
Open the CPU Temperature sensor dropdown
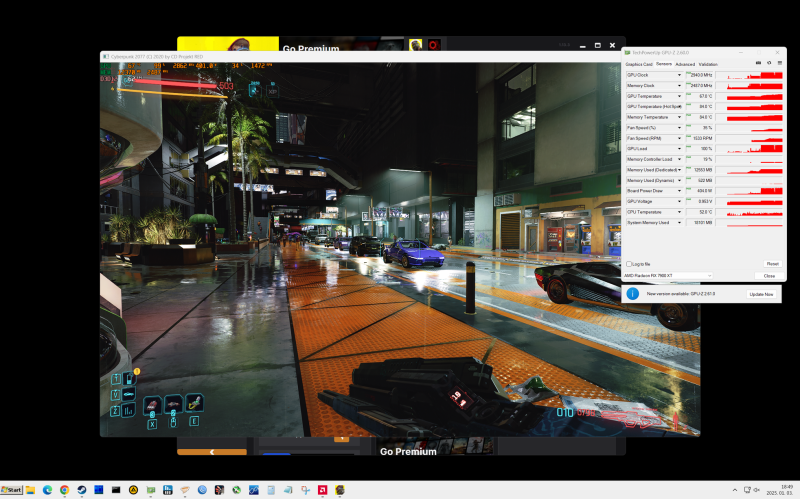coord(679,212)
